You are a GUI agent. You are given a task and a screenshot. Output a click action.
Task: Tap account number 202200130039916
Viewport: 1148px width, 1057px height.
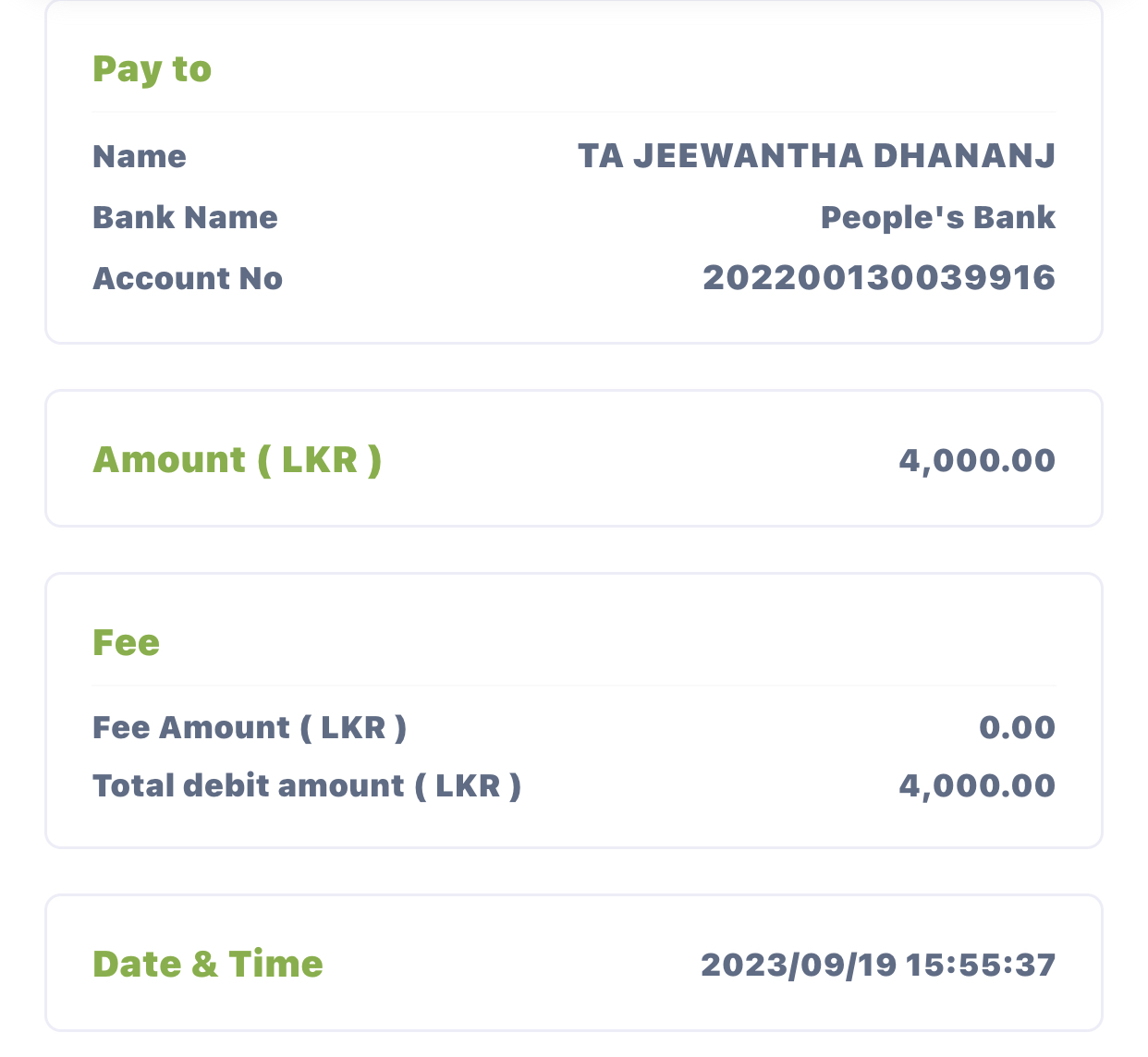878,278
